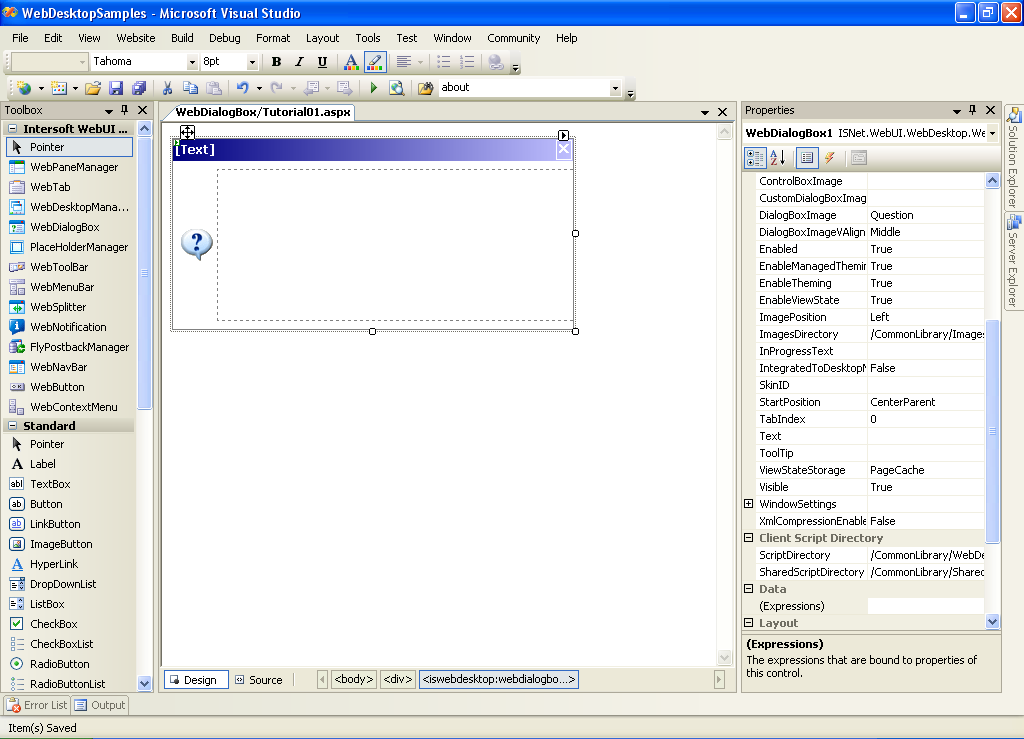Sort properties alphabetically with the A-Z icon
Screen dimensions: 1024x739
click(x=779, y=158)
